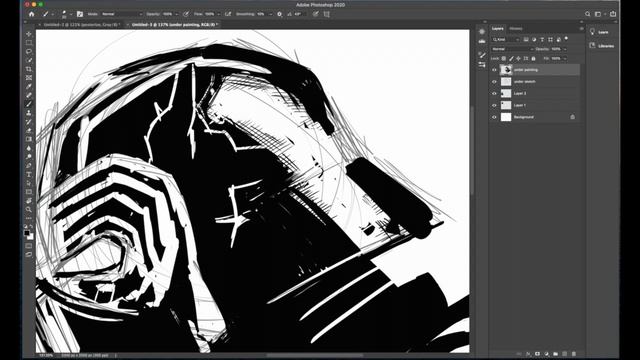
Task: Swap foreground and background colors
Action: coord(31,227)
